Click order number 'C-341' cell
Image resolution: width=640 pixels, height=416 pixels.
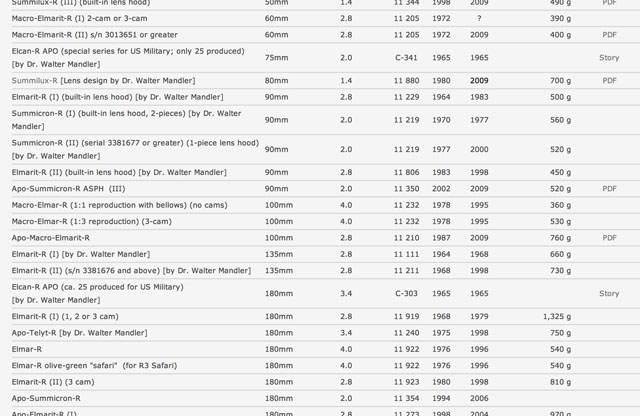coord(406,58)
